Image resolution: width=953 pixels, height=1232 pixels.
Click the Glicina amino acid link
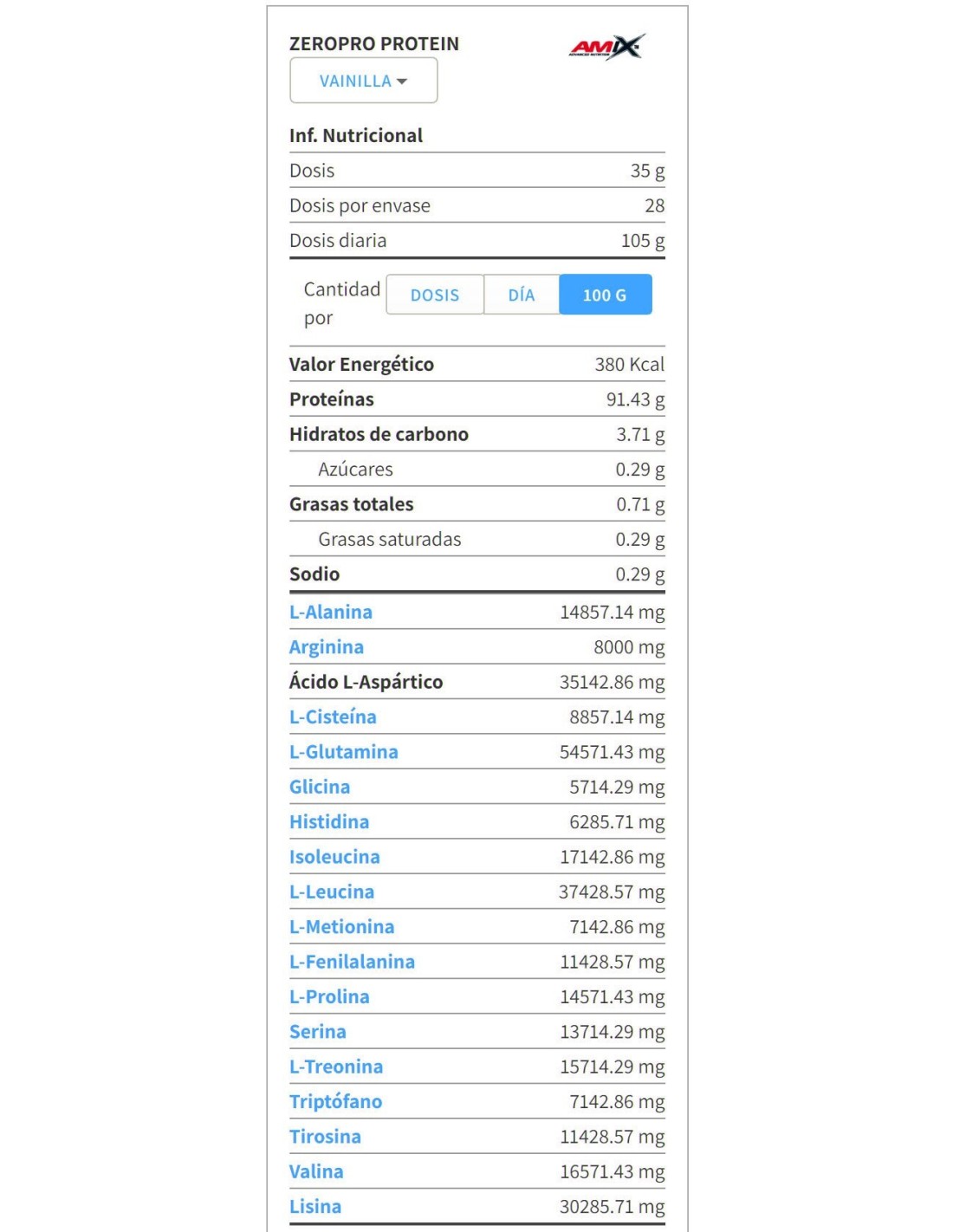click(x=320, y=787)
